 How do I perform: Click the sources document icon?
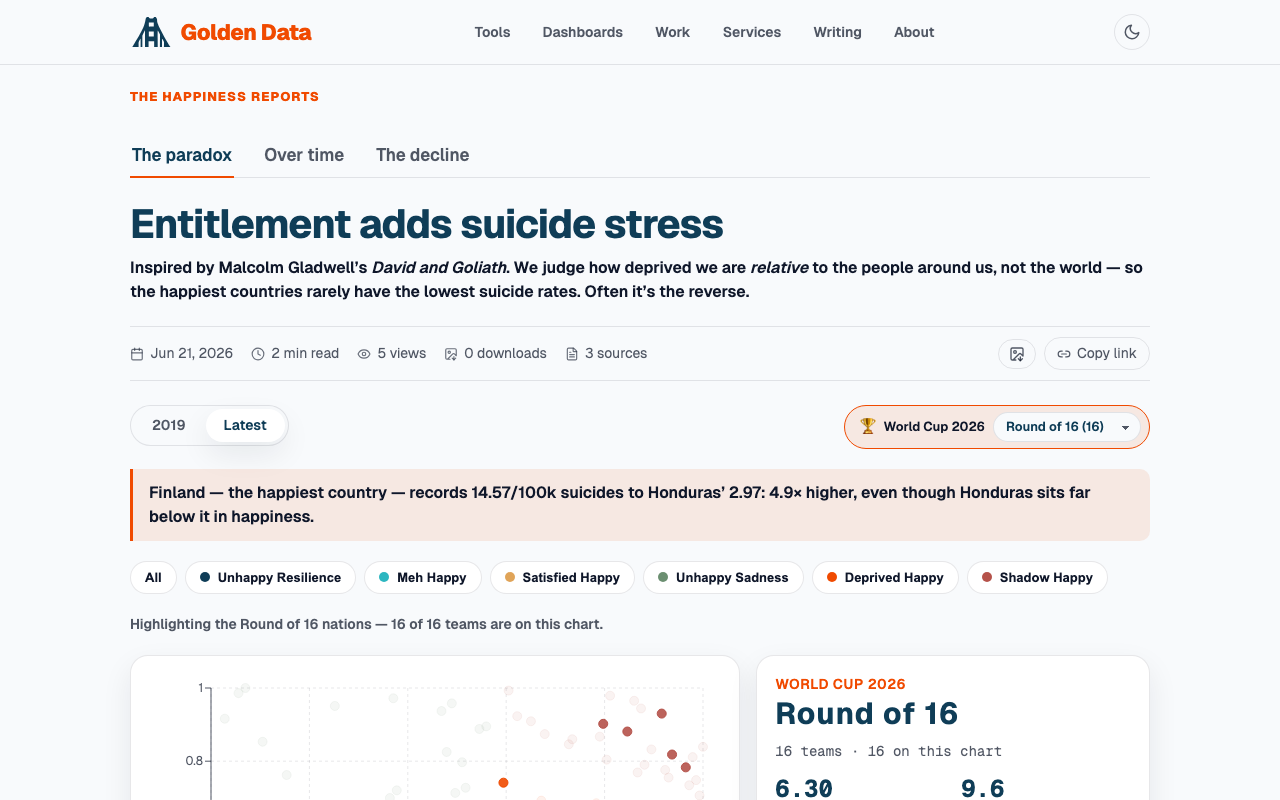(572, 354)
